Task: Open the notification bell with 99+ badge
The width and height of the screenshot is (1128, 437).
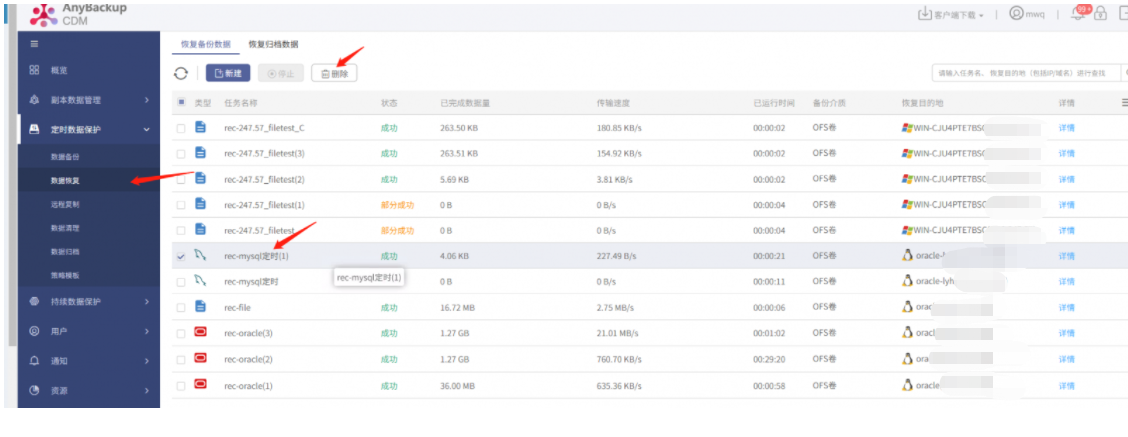Action: 1080,13
